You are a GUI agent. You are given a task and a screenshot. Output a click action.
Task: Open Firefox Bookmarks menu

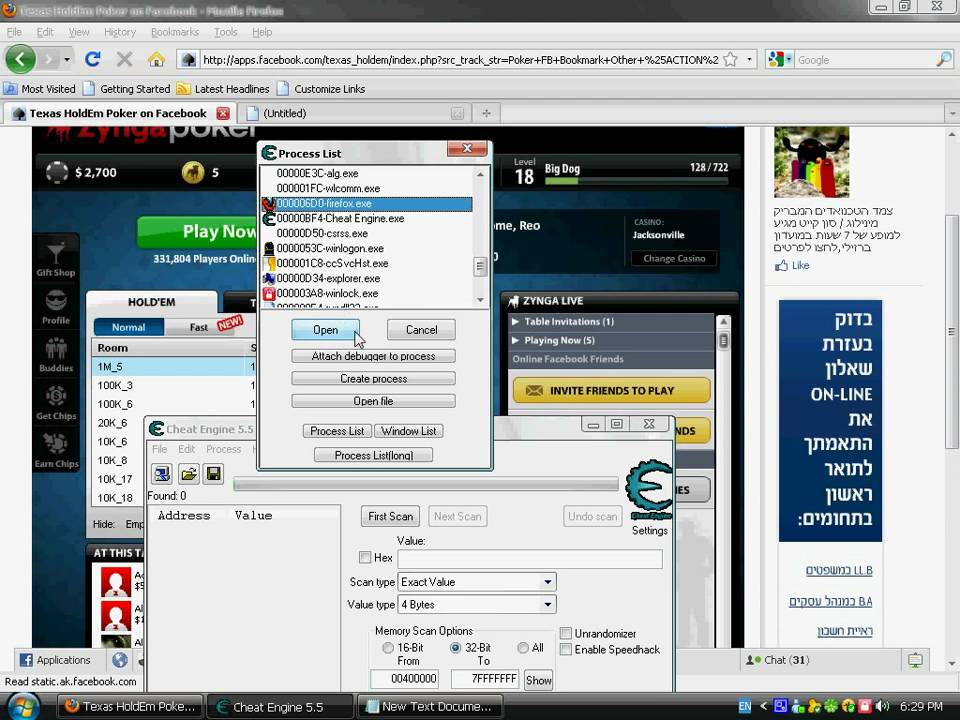[174, 32]
